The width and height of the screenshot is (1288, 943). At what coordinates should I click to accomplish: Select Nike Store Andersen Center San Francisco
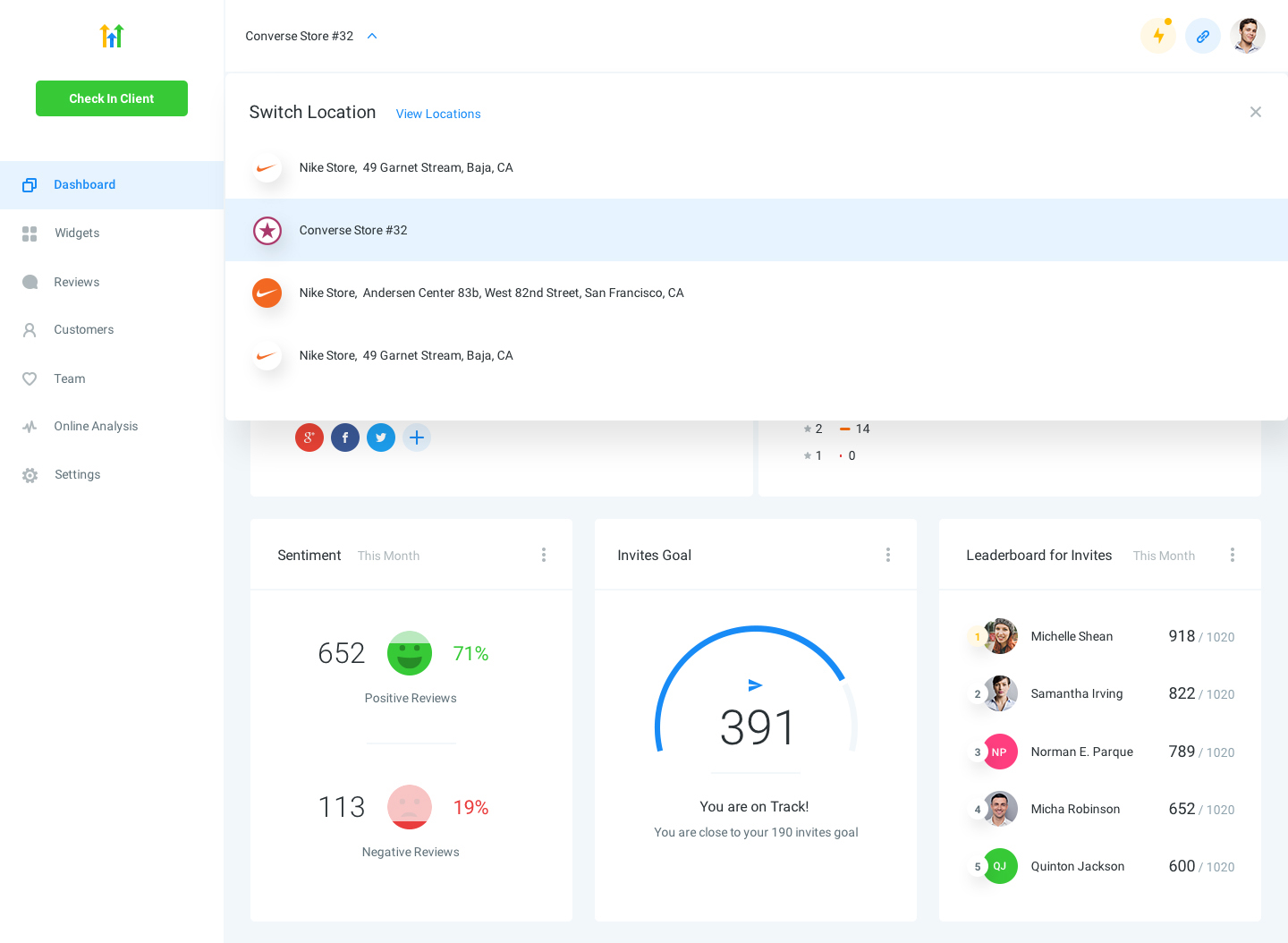[757, 293]
